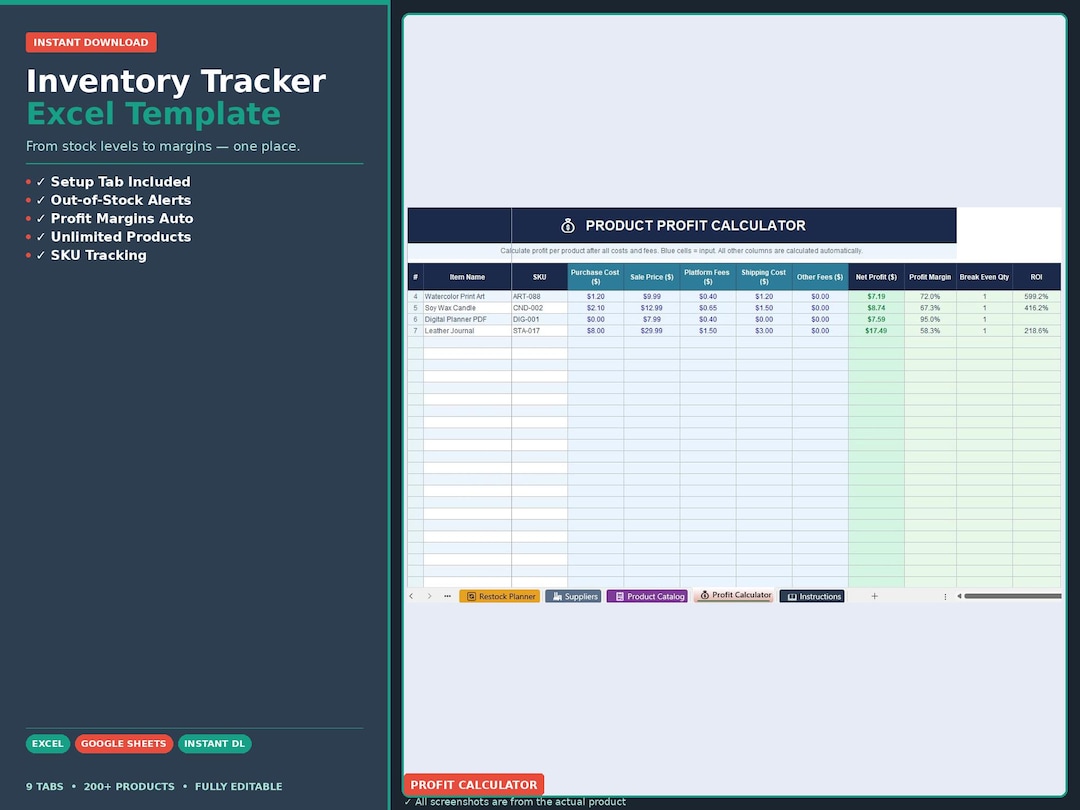This screenshot has height=810, width=1080.
Task: Select the ROI column header
Action: [x=1037, y=277]
